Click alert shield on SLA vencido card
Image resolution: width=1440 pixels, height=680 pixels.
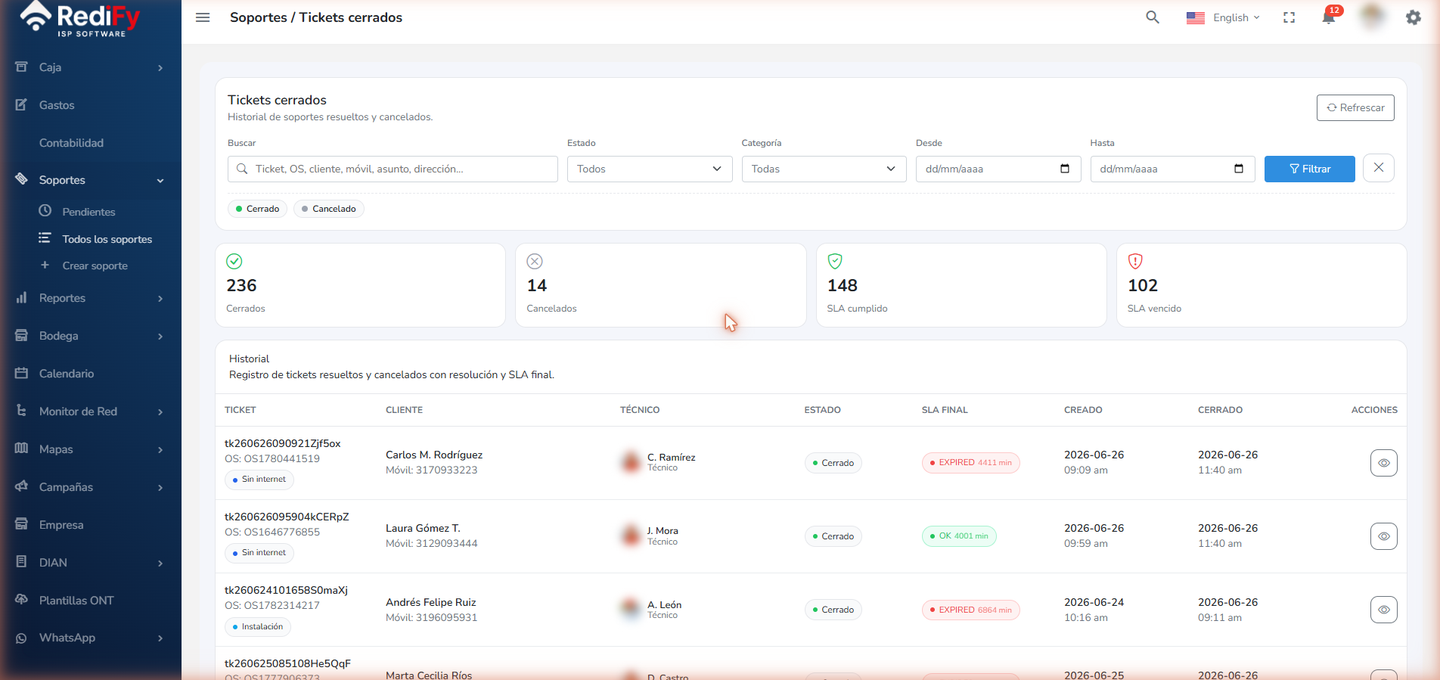pos(1135,261)
